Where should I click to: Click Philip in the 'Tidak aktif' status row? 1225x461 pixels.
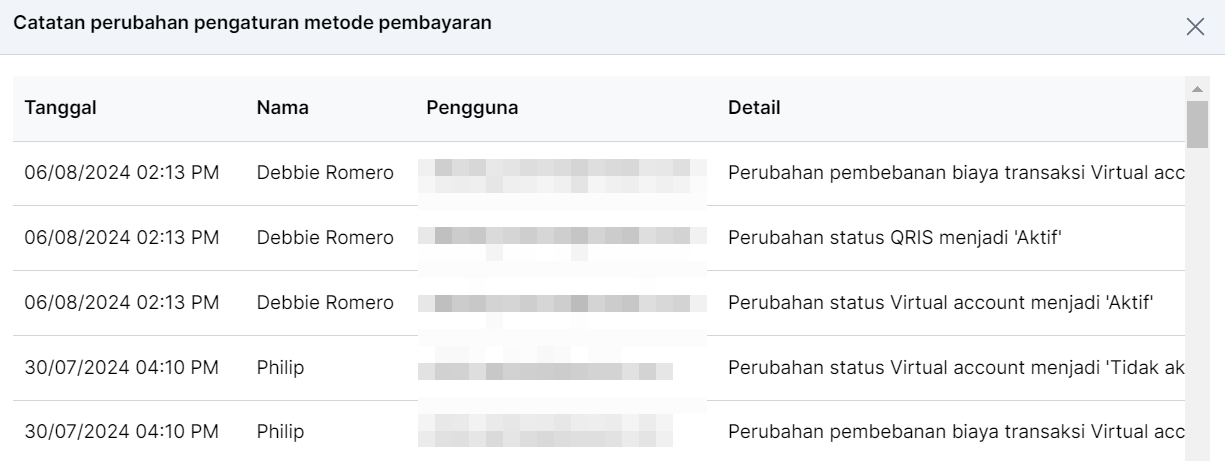pos(280,368)
